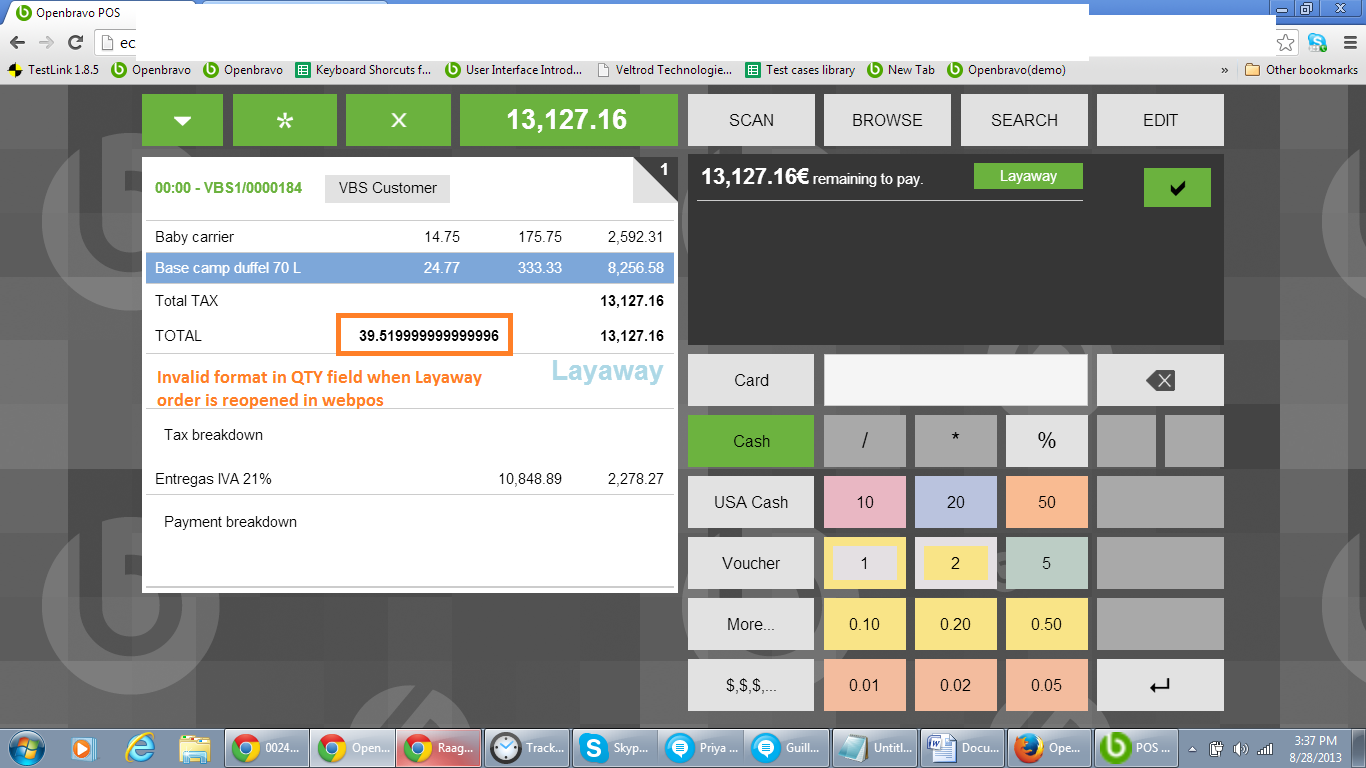
Task: Click the green asterisk button beside the menu arrow
Action: (x=285, y=120)
